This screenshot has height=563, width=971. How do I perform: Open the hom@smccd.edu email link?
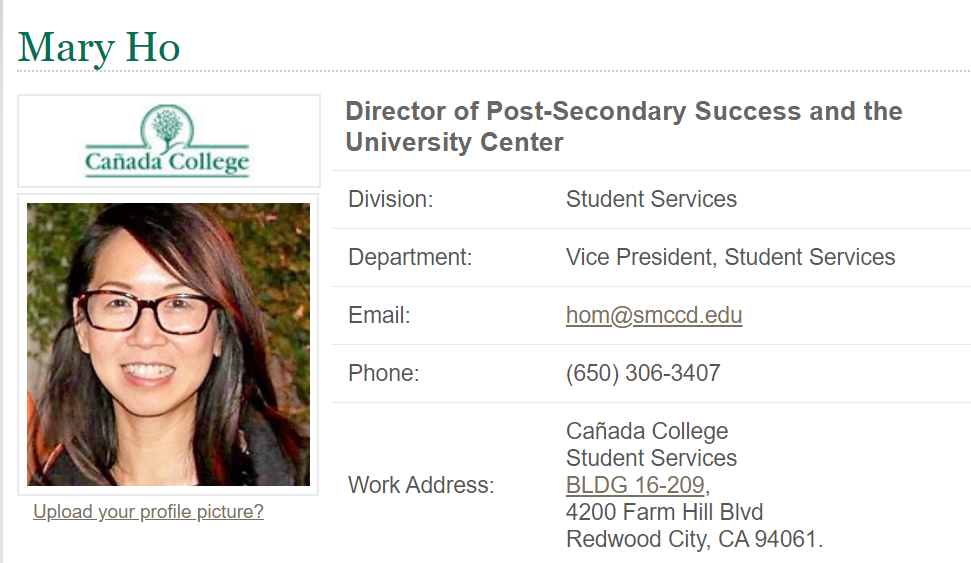[x=654, y=316]
